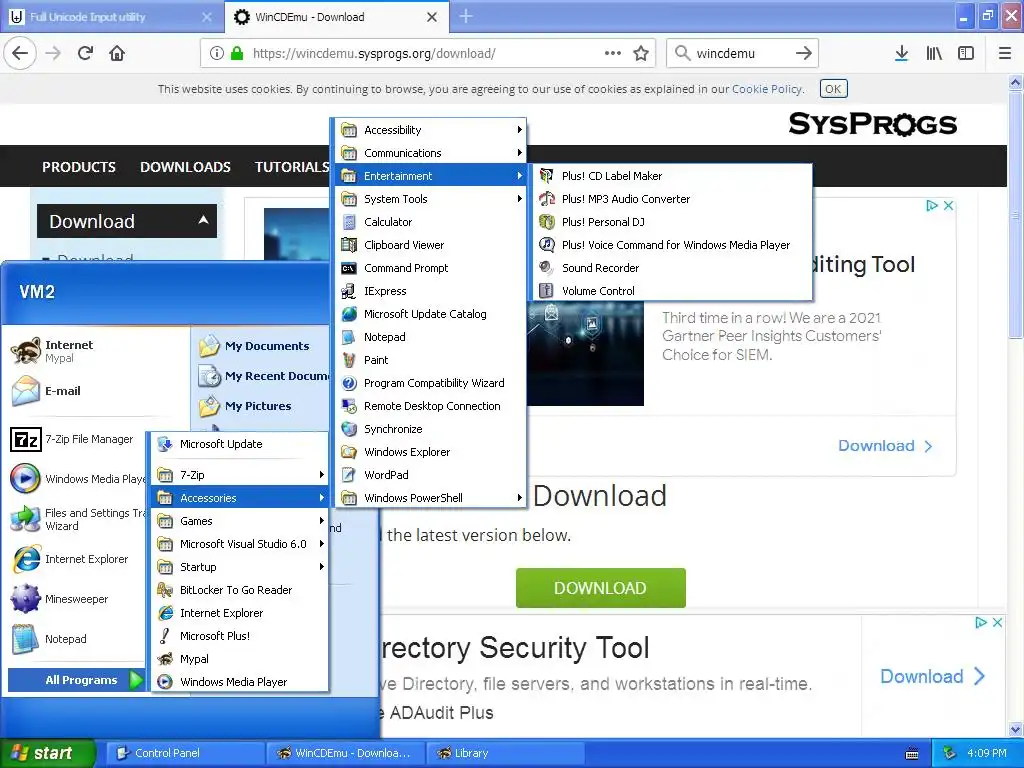Screen dimensions: 1024x768
Task: Open Microsoft Update Catalog
Action: point(431,314)
